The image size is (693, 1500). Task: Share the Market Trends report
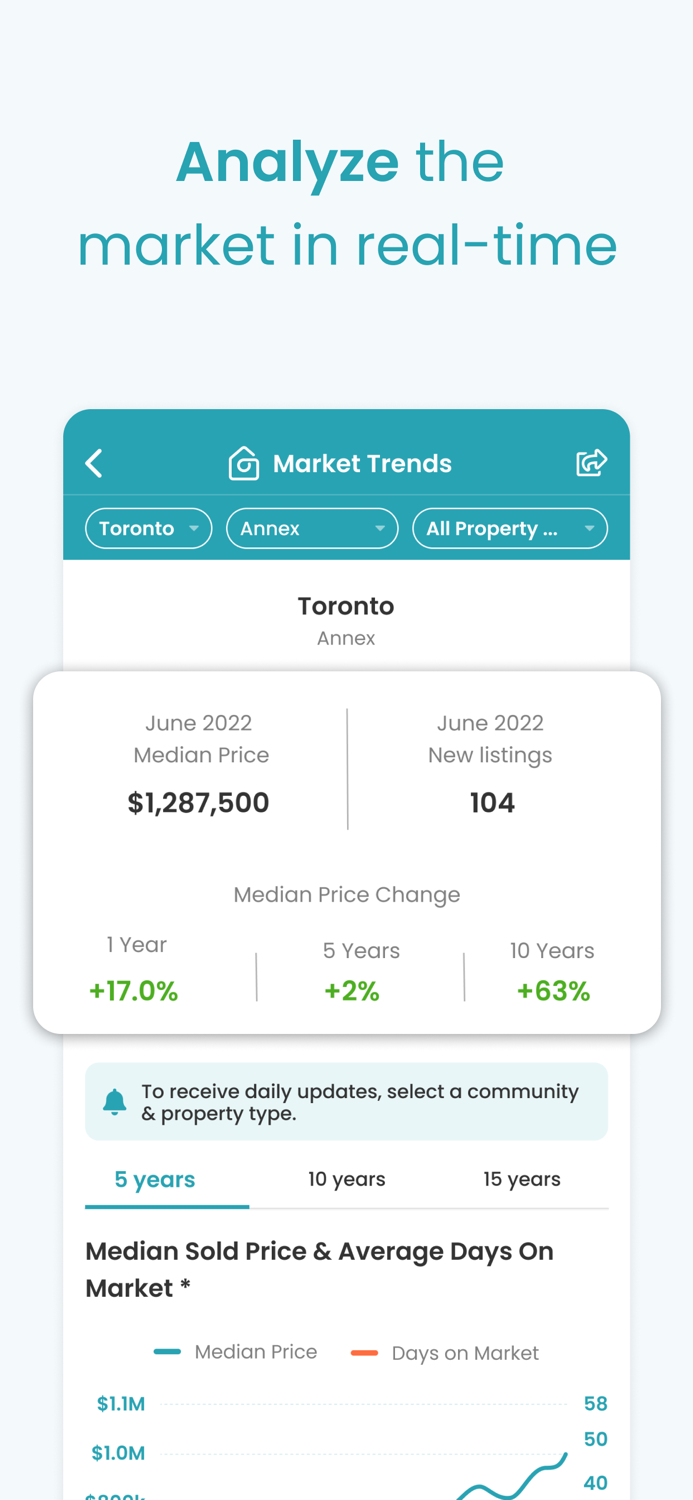(x=592, y=462)
